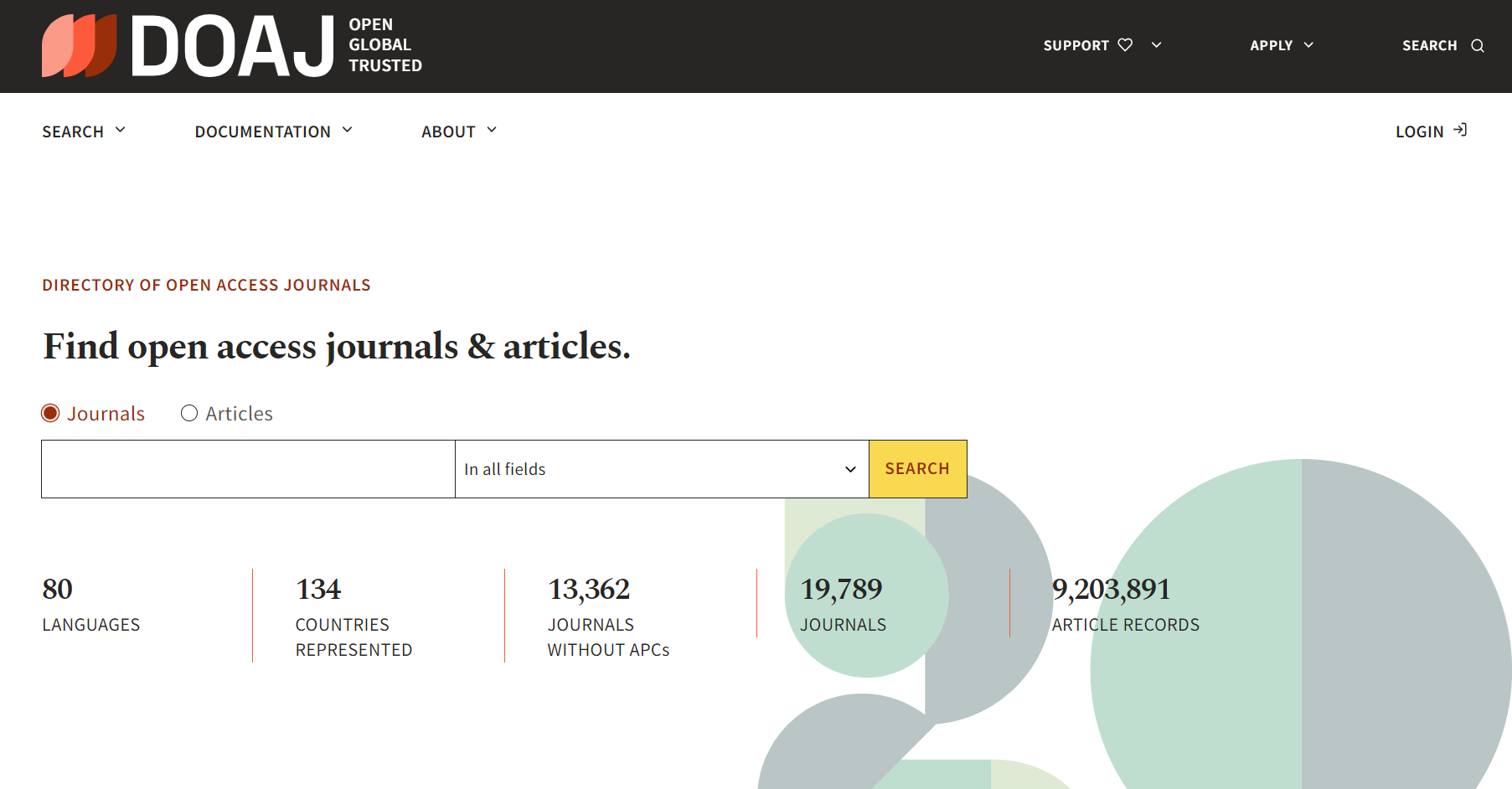The image size is (1512, 789).
Task: Click the '80' languages count
Action: (58, 589)
